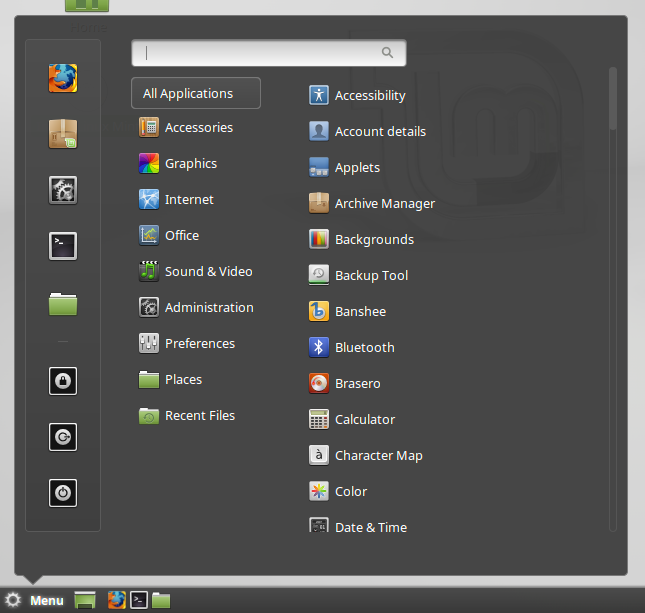
Task: Open System Settings gear icon in sidebar
Action: pos(63,190)
